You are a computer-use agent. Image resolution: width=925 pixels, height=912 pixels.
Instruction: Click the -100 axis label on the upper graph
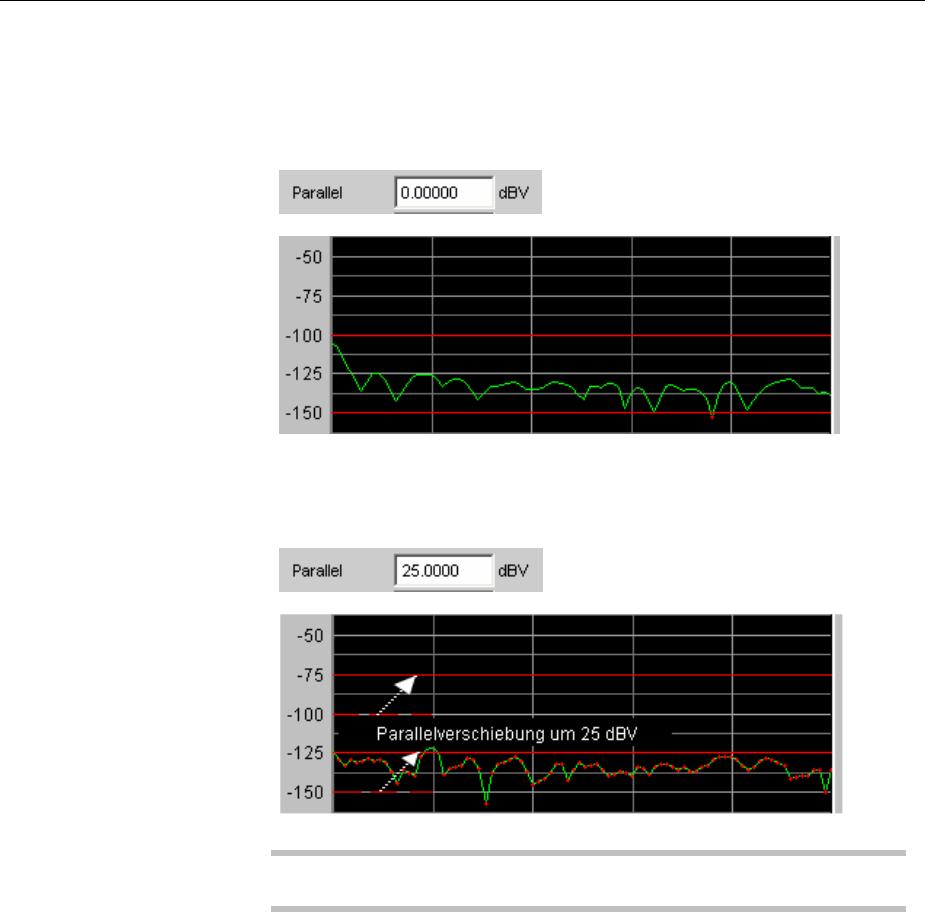click(x=304, y=336)
